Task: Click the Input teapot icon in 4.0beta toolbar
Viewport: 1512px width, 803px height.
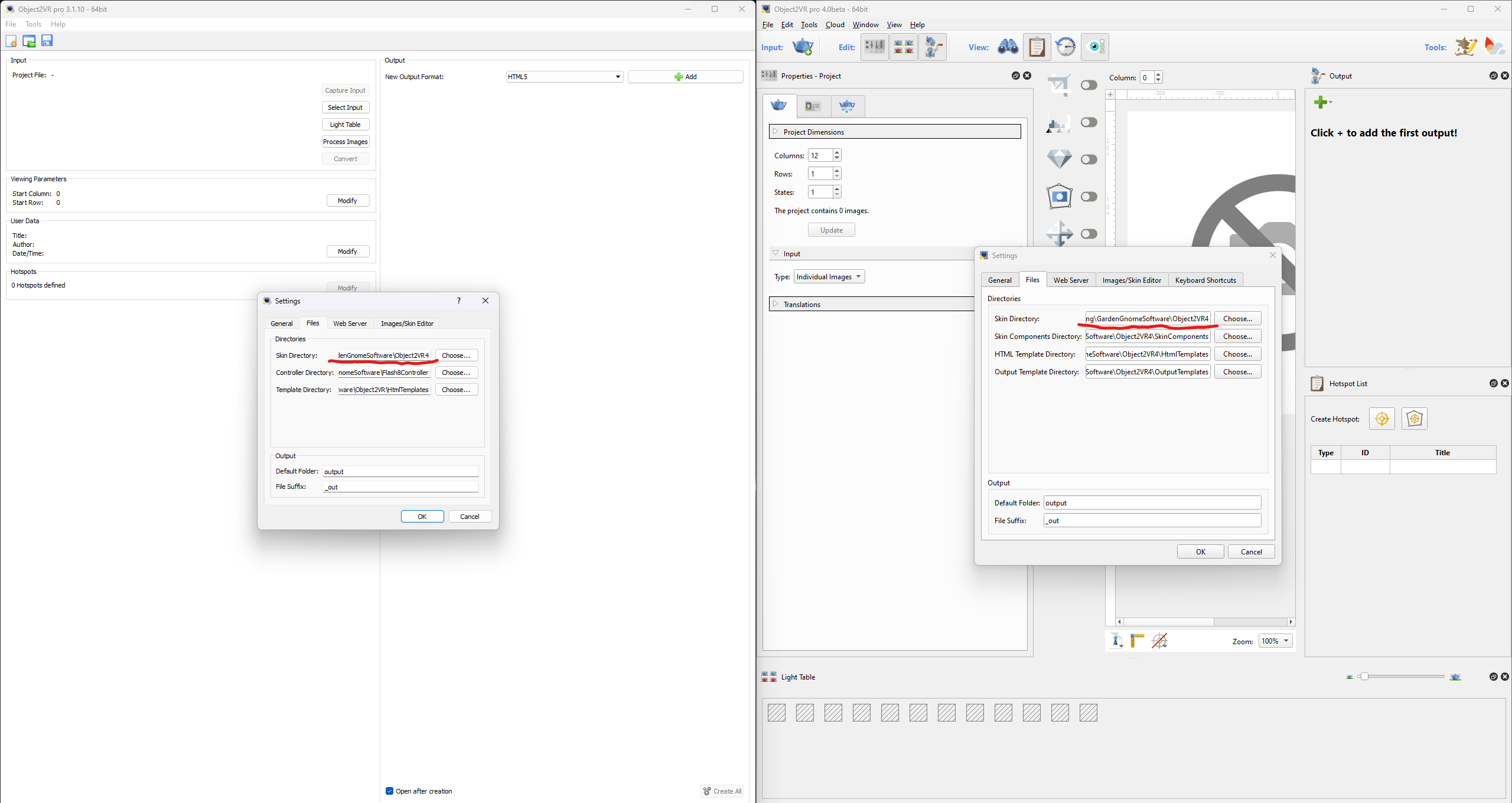Action: click(803, 47)
